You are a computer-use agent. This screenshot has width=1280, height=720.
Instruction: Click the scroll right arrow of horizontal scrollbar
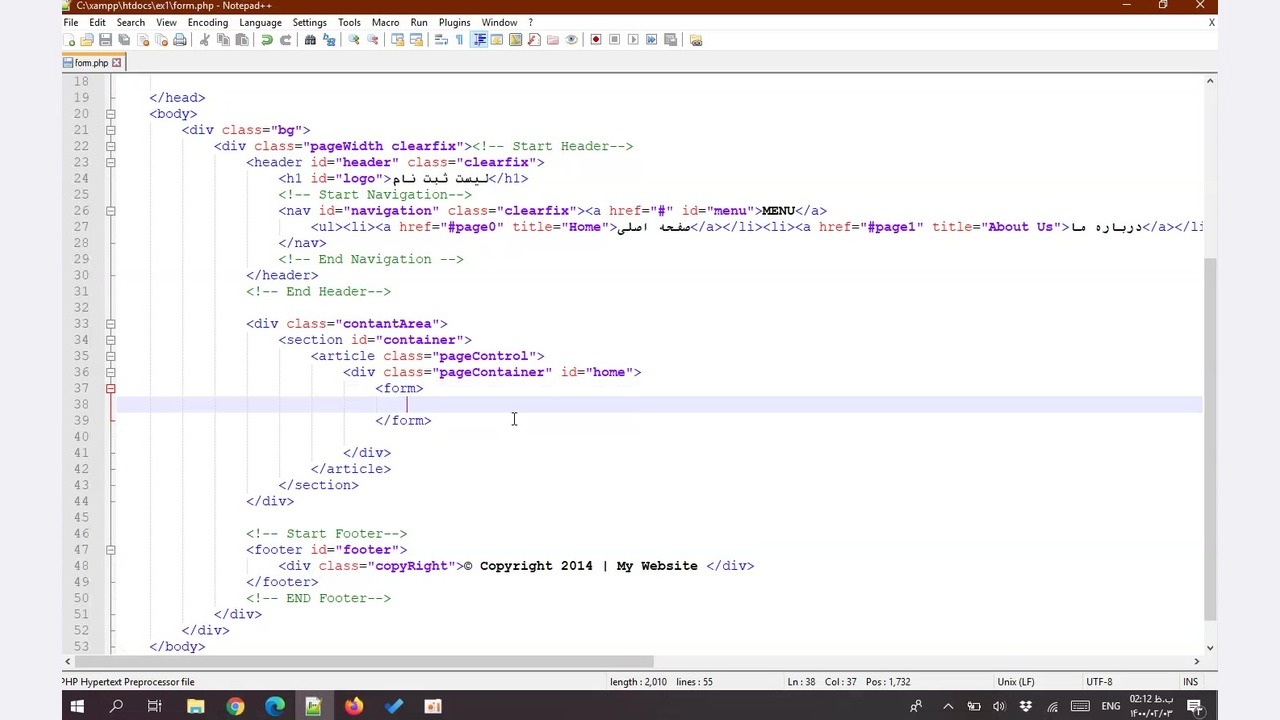1196,661
